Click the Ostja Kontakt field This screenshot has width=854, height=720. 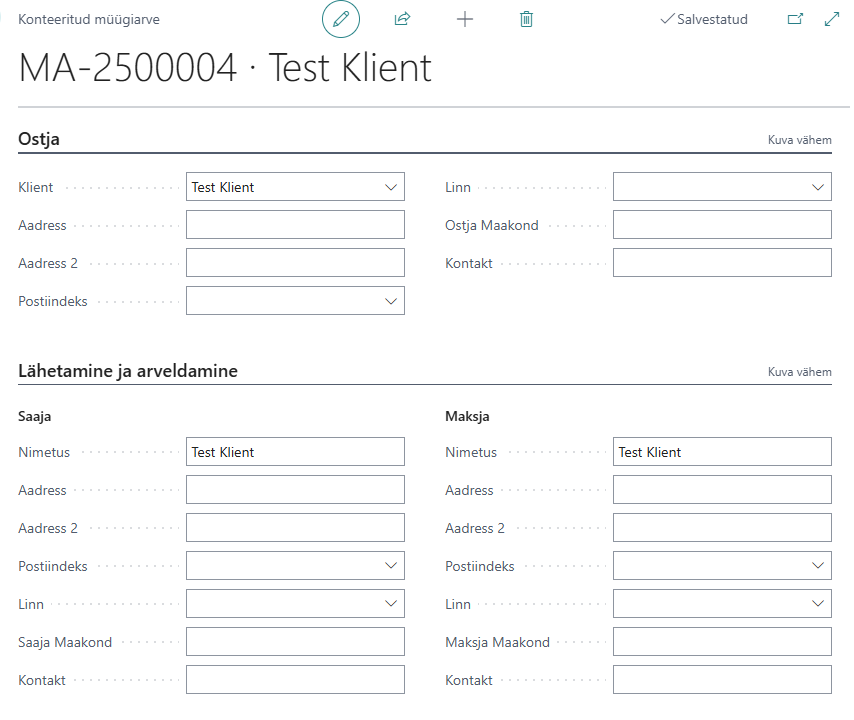(722, 263)
